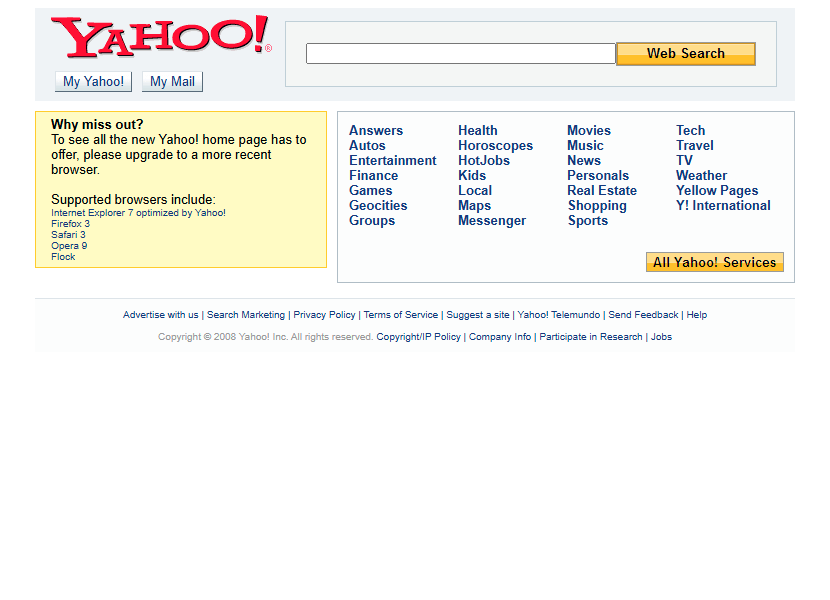The image size is (830, 600).
Task: Open the Personals link
Action: [x=598, y=175]
